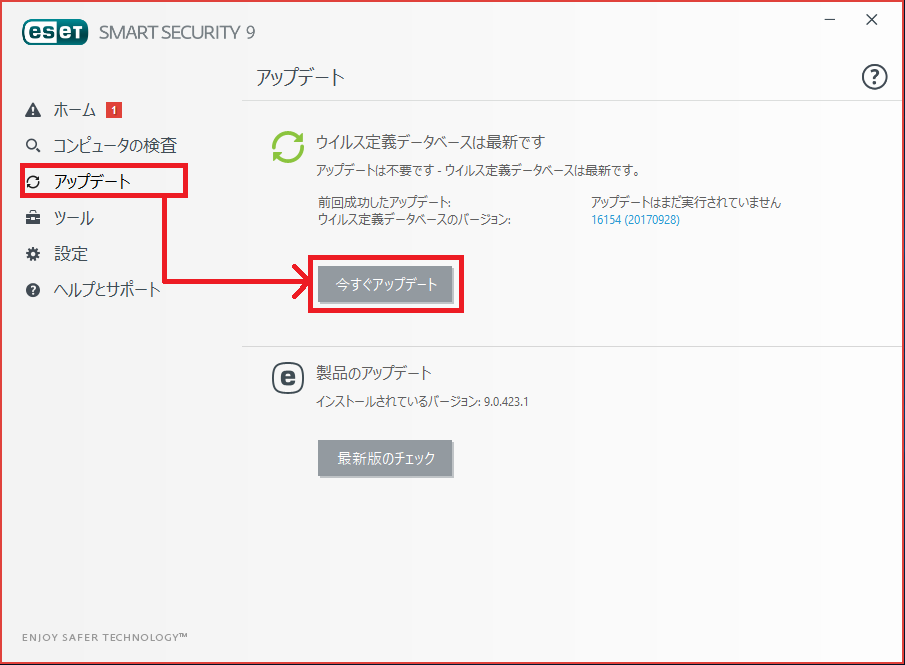The image size is (905, 665).
Task: Click the magnifier icon for コンピュータの検査
Action: (x=33, y=145)
